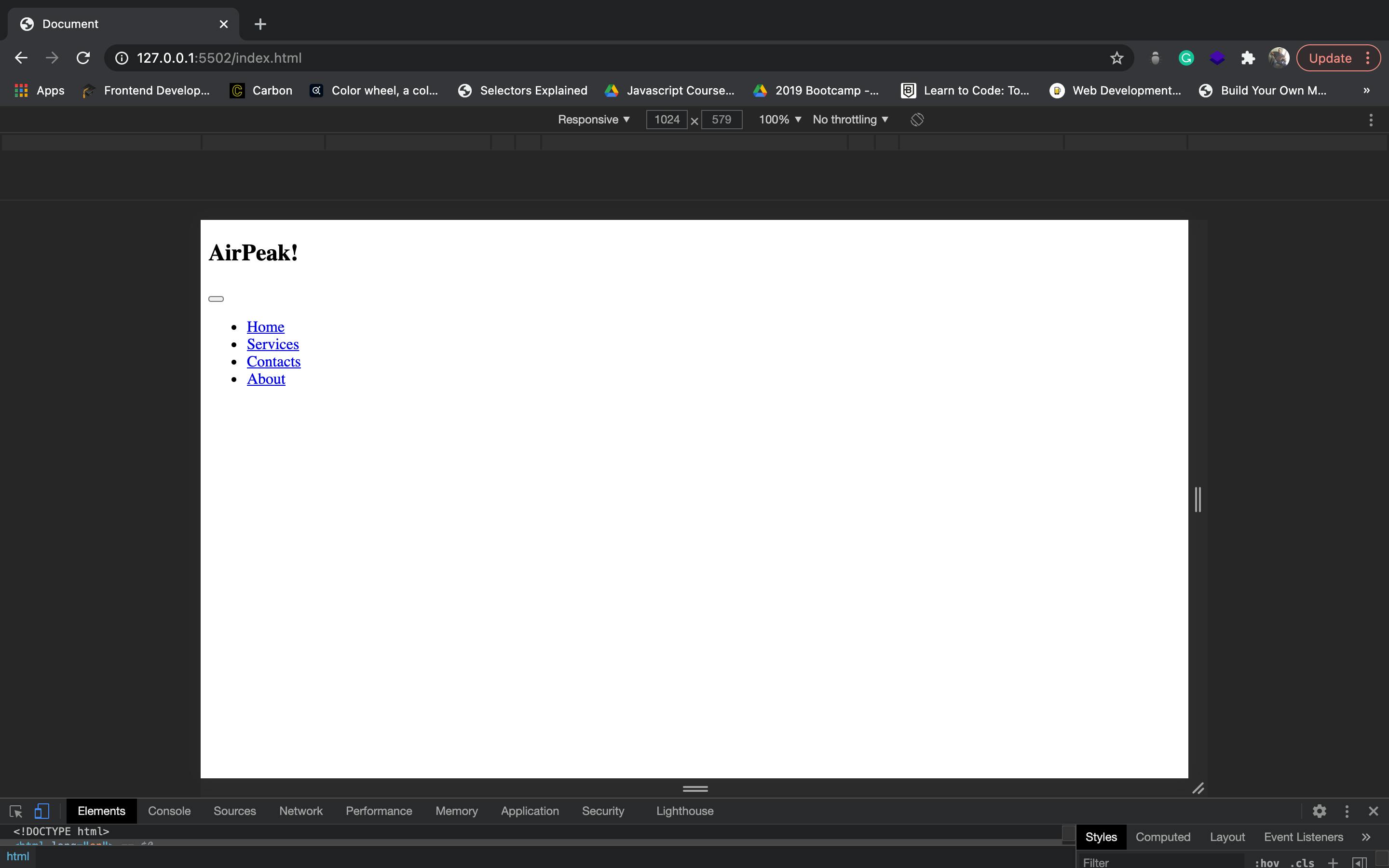Screen dimensions: 1389x868
Task: Select the Layout pane tab
Action: click(x=1227, y=837)
